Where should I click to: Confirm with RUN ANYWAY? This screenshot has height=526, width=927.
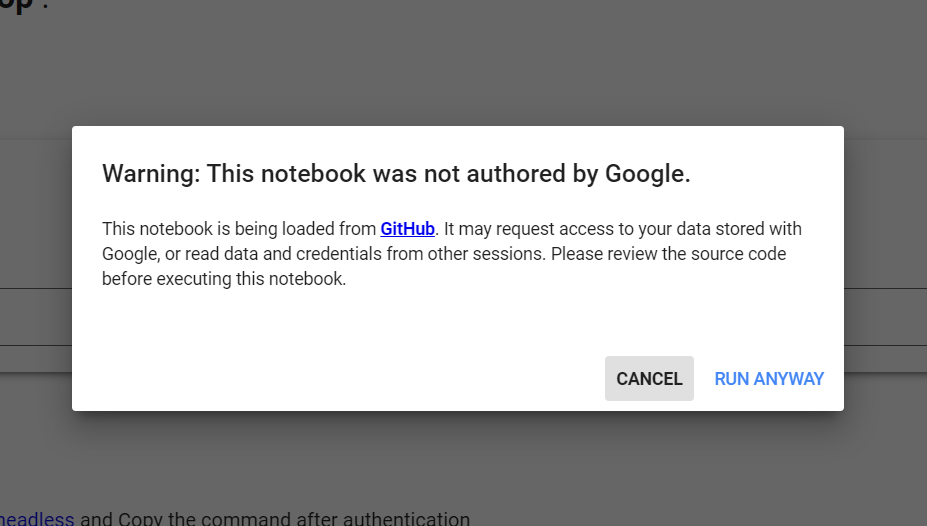coord(769,379)
